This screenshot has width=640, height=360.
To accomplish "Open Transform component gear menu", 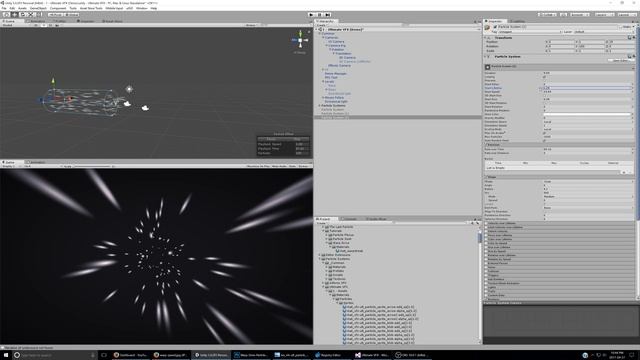I will [x=633, y=38].
